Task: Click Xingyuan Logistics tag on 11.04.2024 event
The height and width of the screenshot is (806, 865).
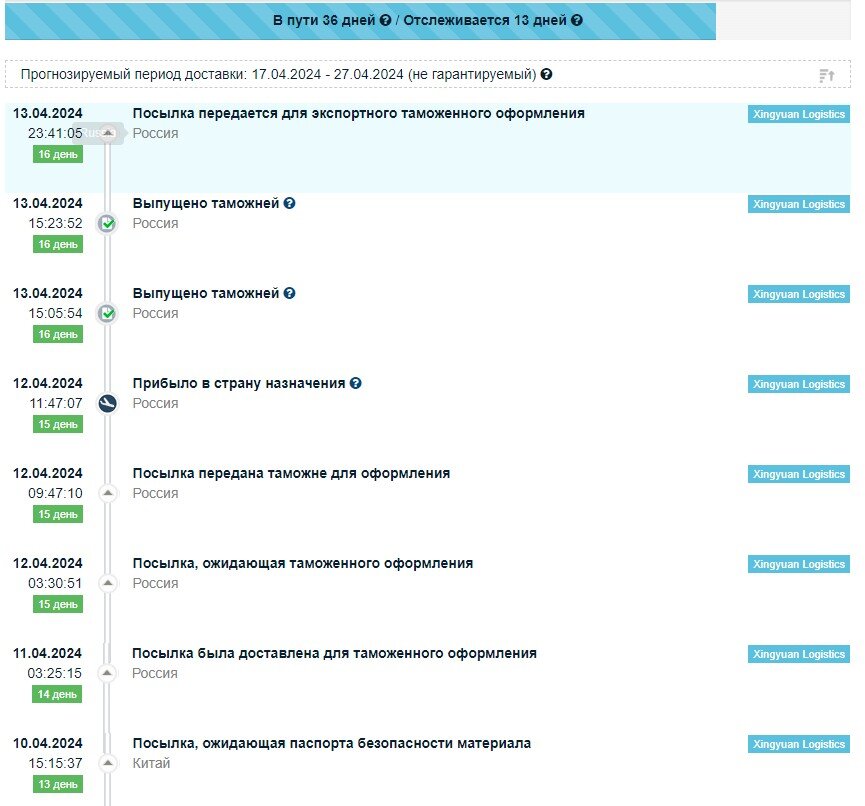Action: pos(799,654)
